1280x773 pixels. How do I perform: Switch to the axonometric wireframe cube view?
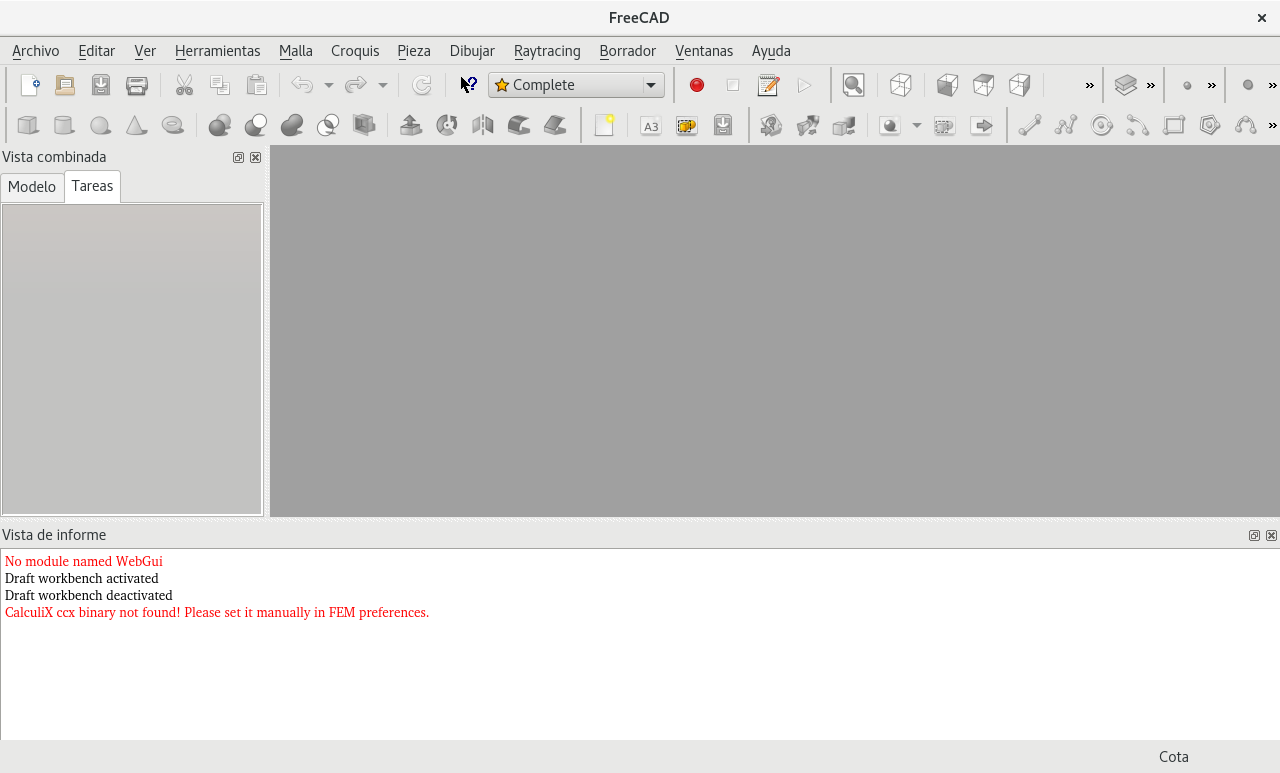(x=900, y=85)
